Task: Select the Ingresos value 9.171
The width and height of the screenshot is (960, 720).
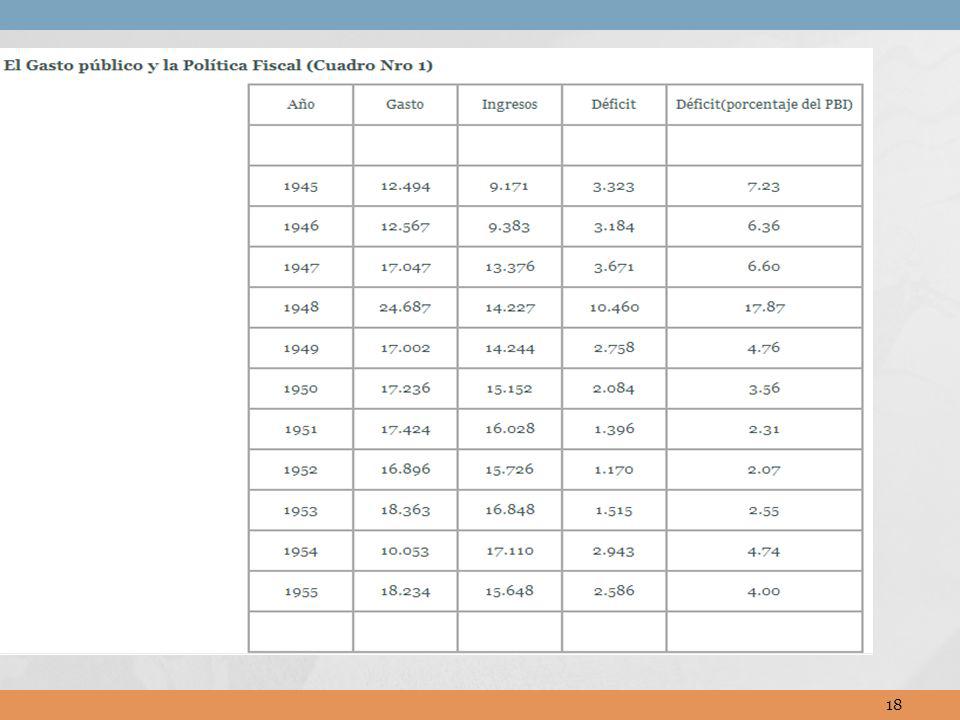Action: 509,186
